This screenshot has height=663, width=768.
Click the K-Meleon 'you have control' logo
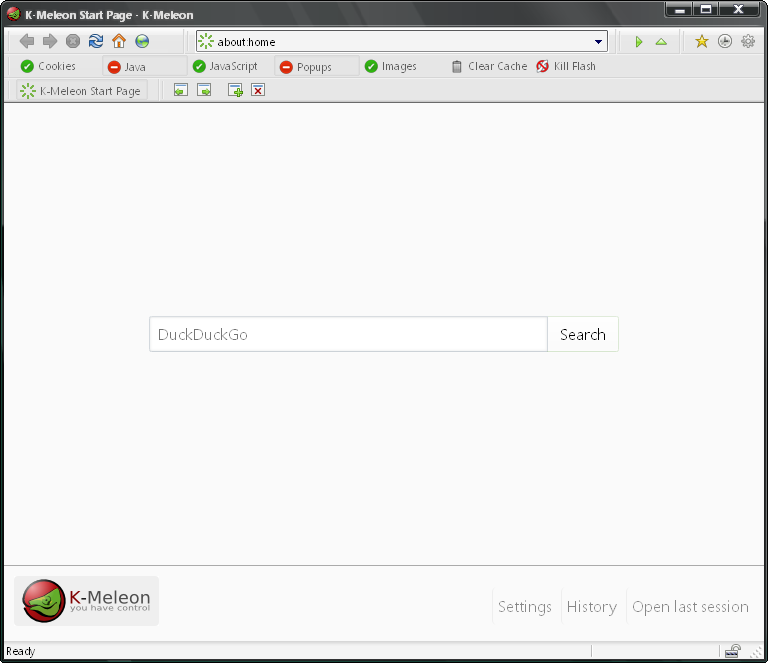[86, 601]
